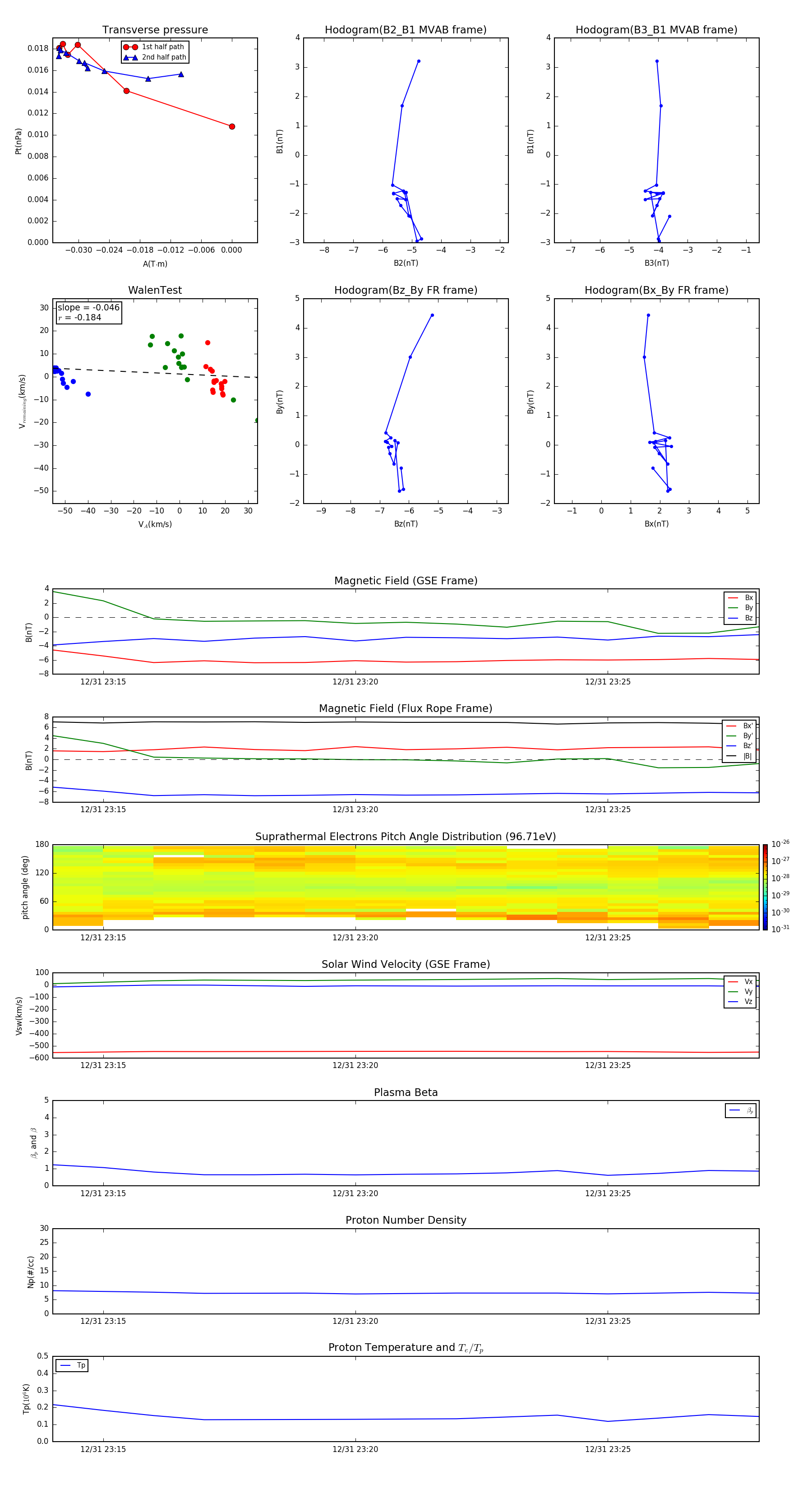Click the "Bz(nT)" hodogram x-axis label
812x1489 pixels.
point(406,524)
